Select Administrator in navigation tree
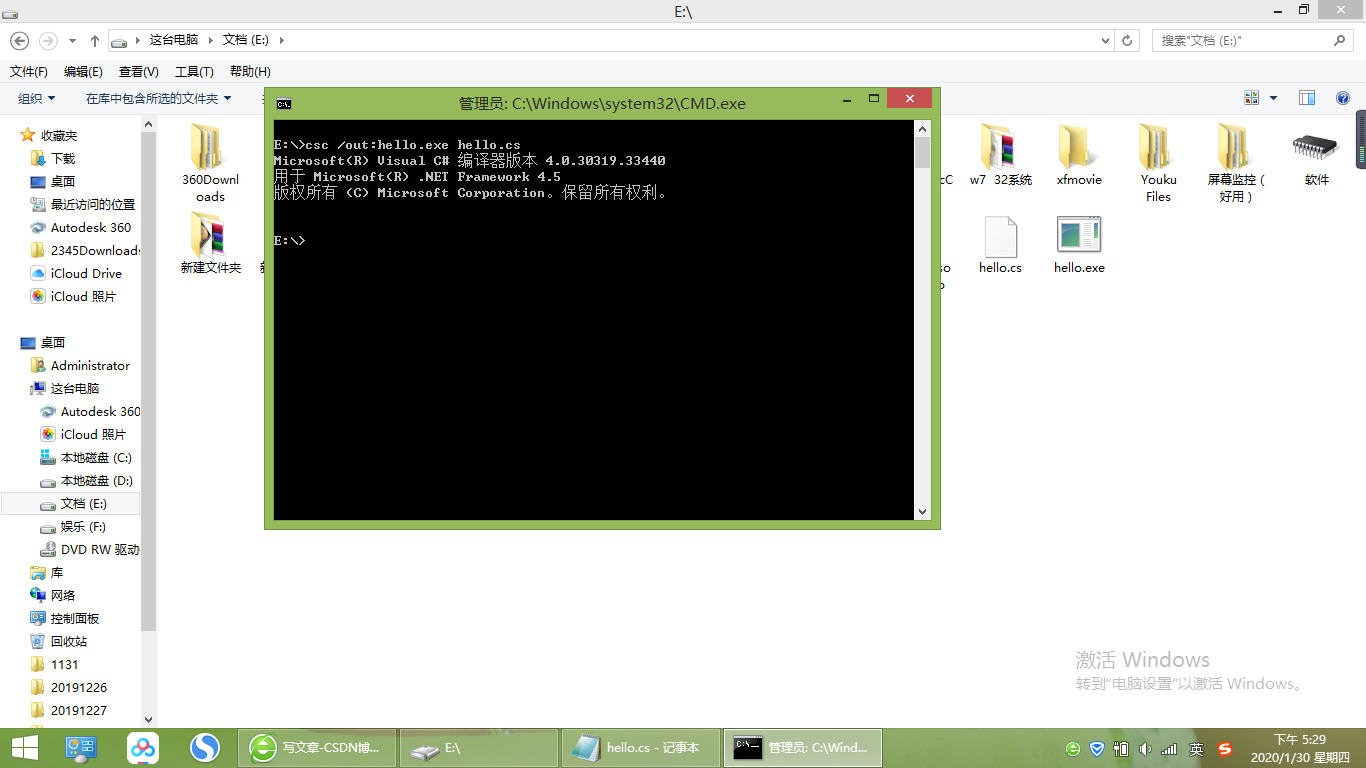The height and width of the screenshot is (768, 1366). tap(90, 365)
